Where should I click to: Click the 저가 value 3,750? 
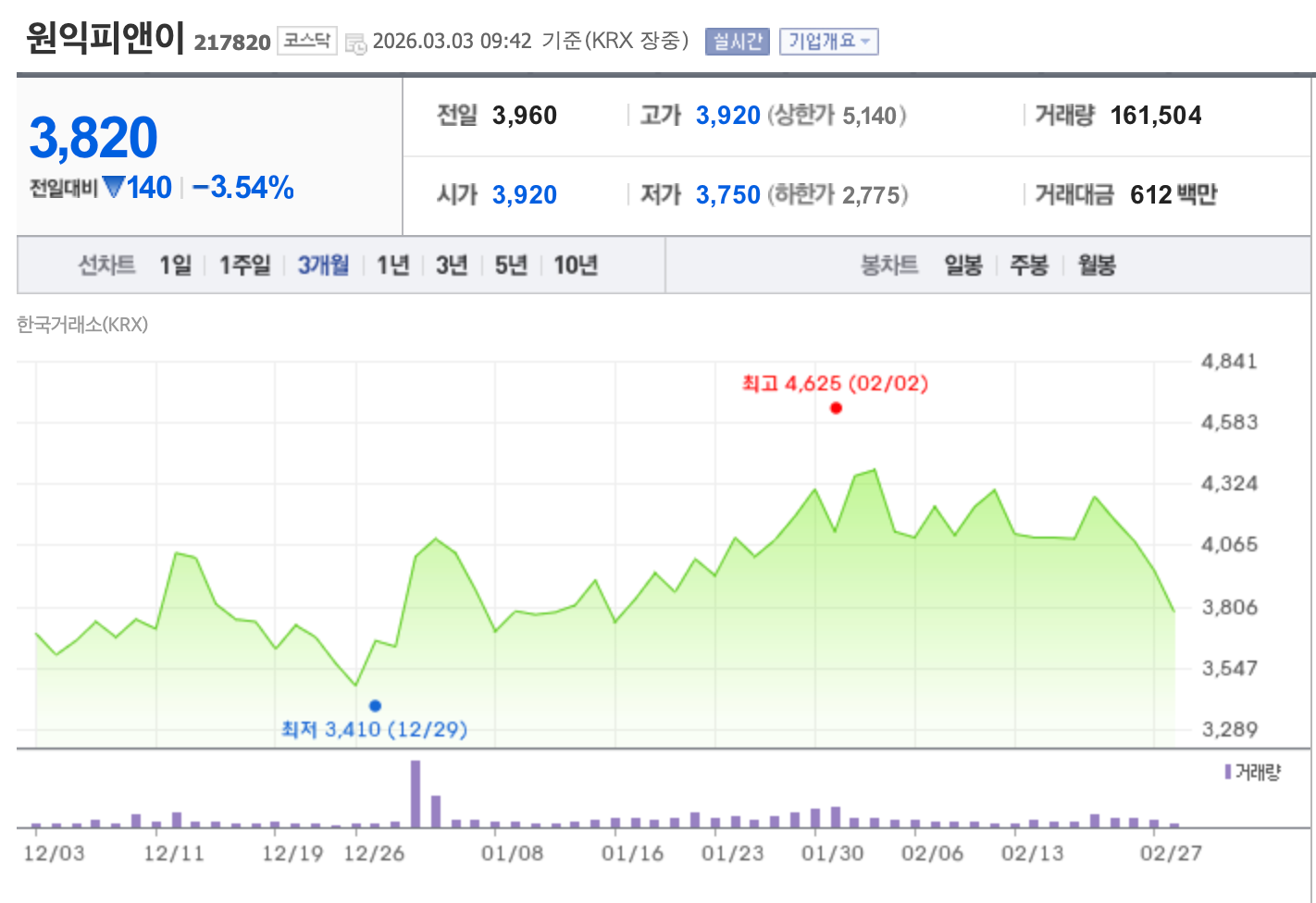pos(728,195)
